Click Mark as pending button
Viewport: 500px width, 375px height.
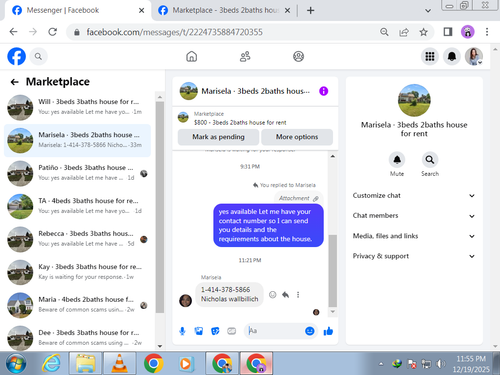pos(218,137)
